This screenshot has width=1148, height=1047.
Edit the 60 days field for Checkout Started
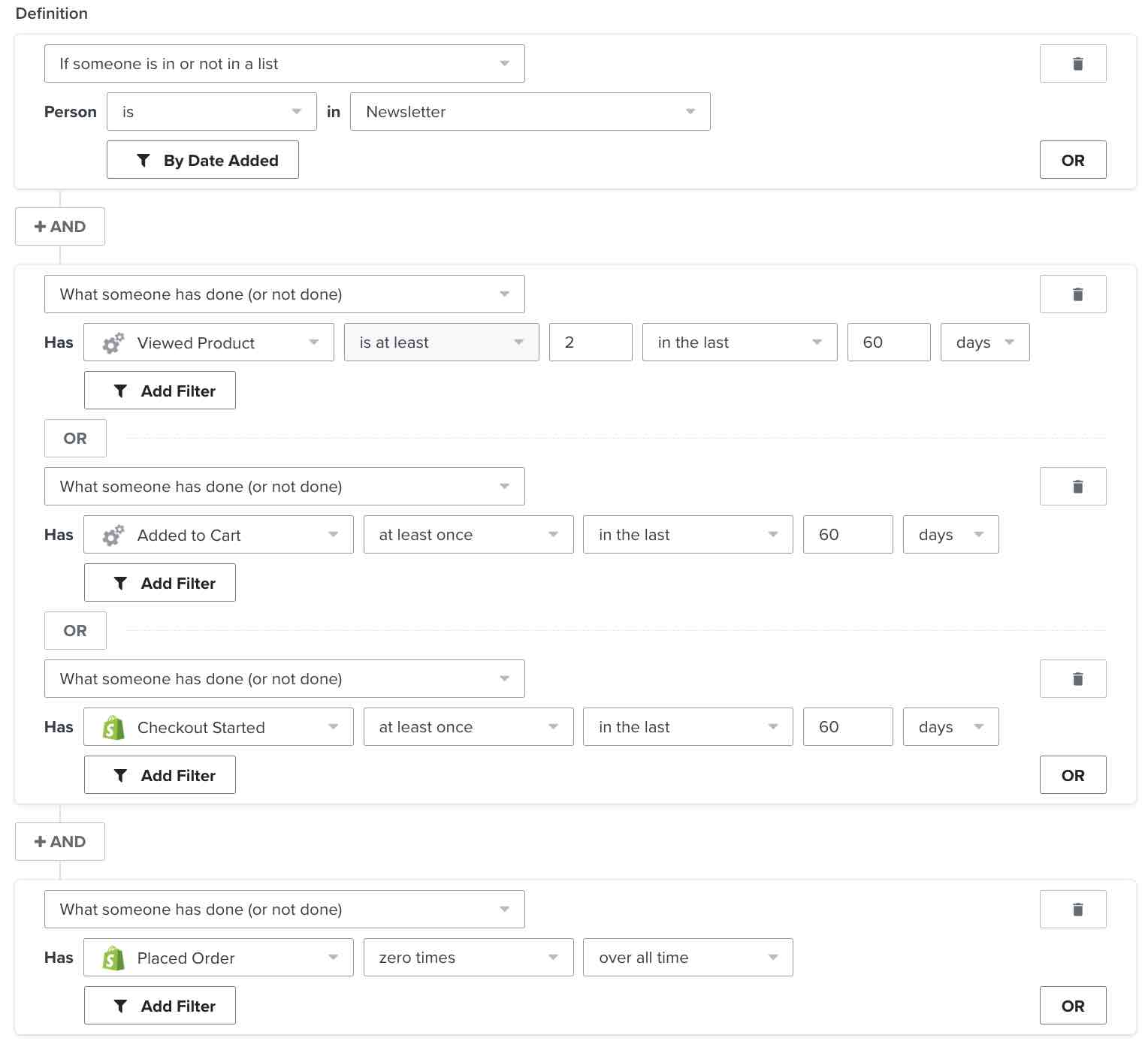pos(847,727)
